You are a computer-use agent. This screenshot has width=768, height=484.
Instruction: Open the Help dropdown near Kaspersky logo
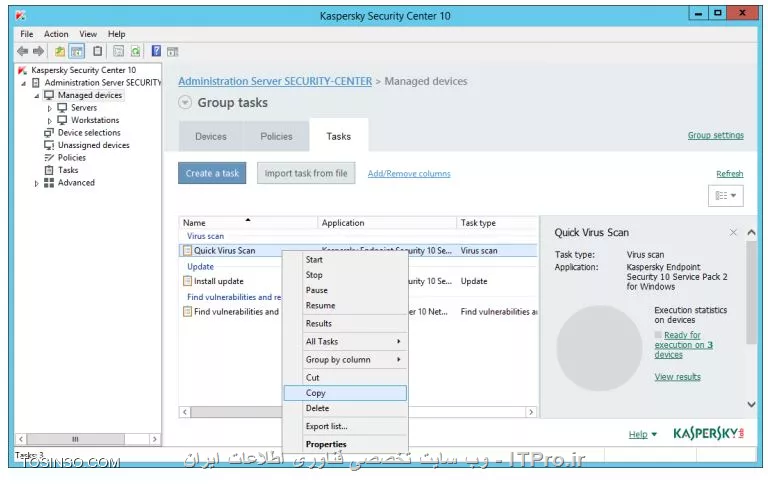pos(643,435)
